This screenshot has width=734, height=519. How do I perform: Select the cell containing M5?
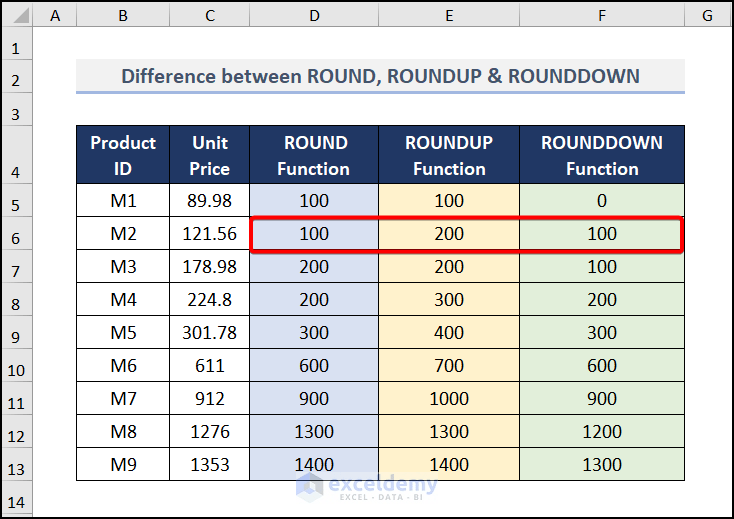point(123,332)
